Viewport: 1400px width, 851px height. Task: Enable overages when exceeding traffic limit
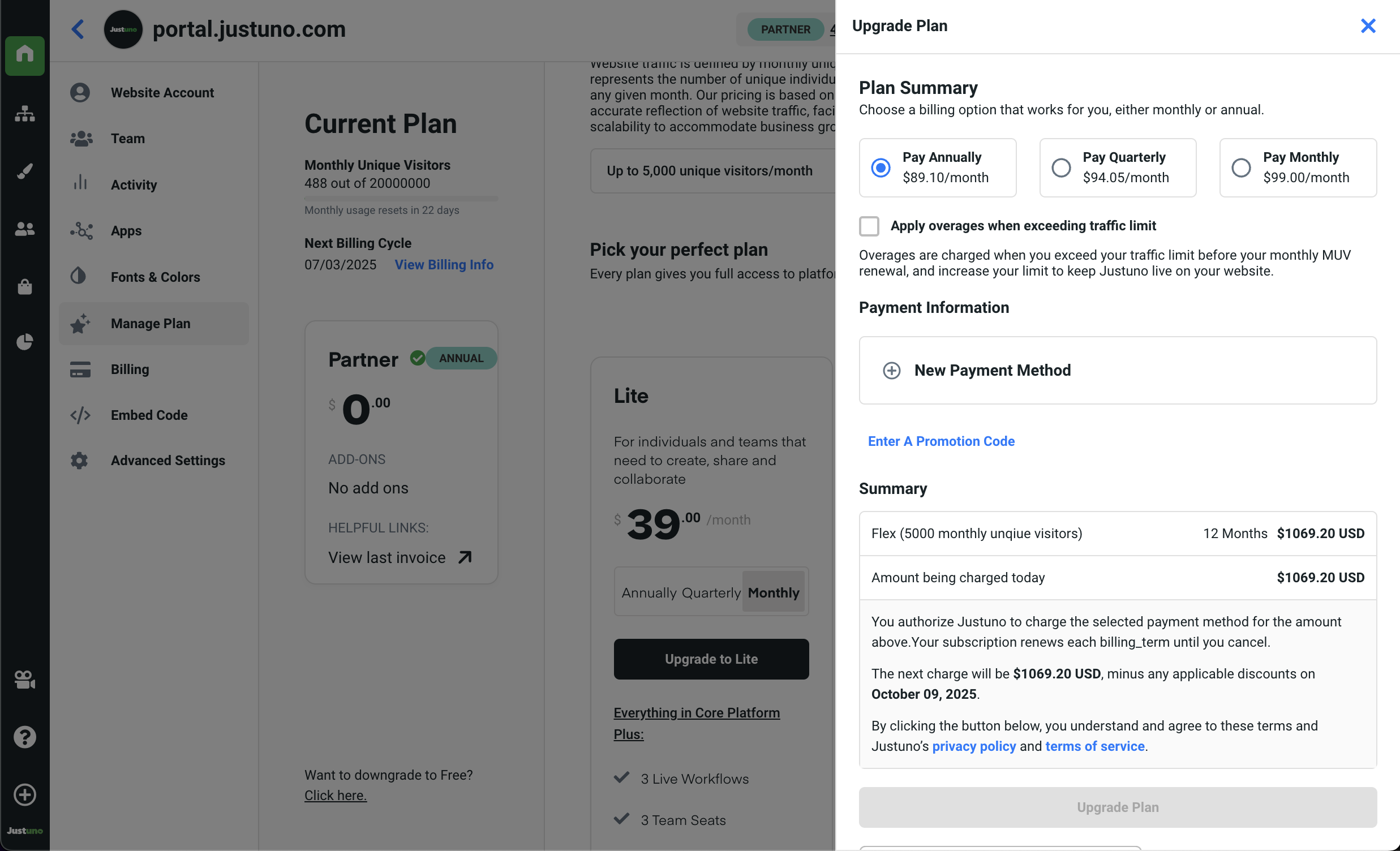click(869, 226)
